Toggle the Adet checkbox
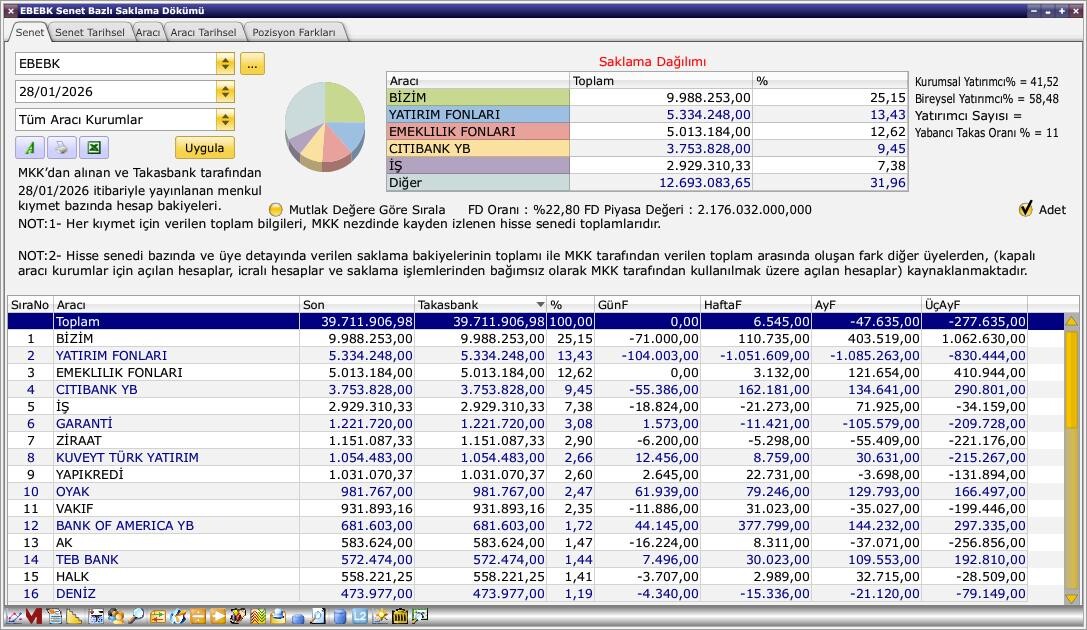 pyautogui.click(x=1025, y=209)
